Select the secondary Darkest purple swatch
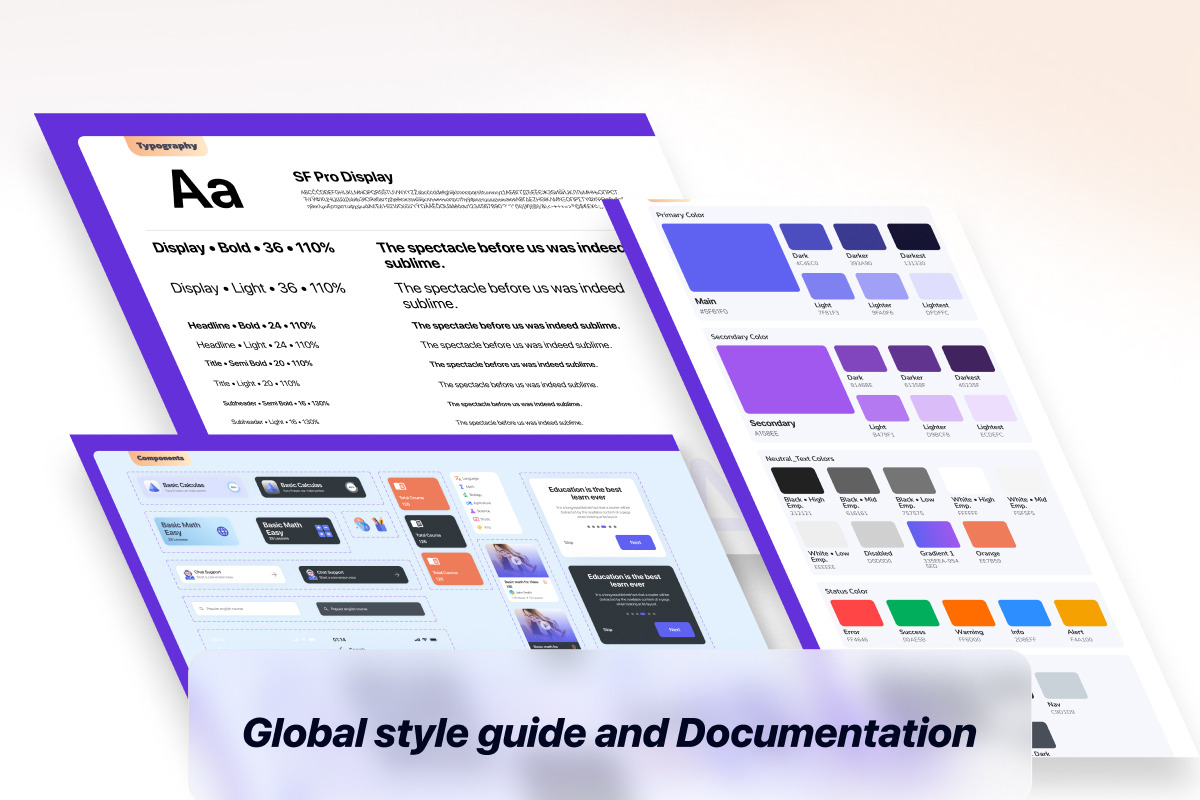 pos(968,359)
